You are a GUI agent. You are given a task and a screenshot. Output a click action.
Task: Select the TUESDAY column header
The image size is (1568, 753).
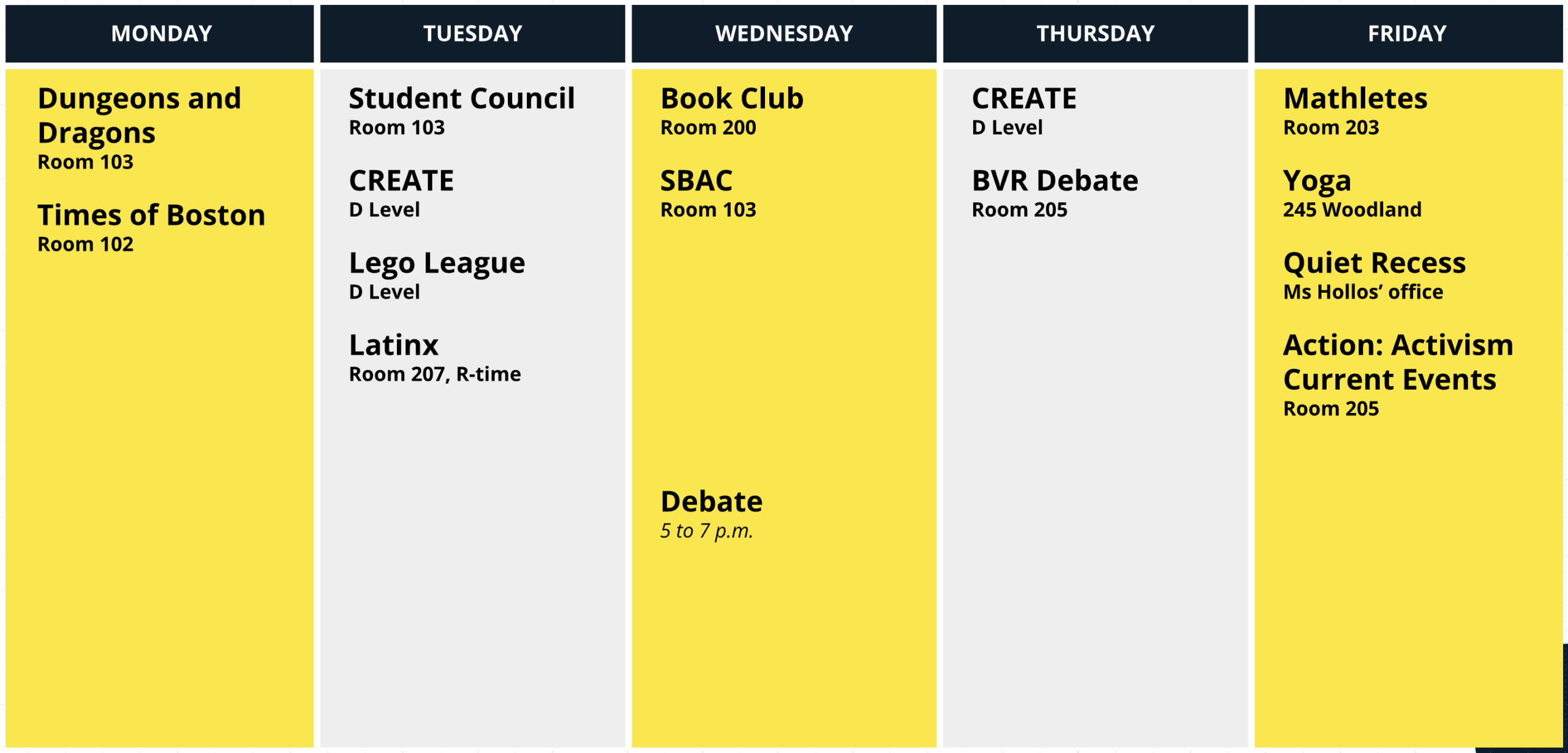(x=472, y=34)
